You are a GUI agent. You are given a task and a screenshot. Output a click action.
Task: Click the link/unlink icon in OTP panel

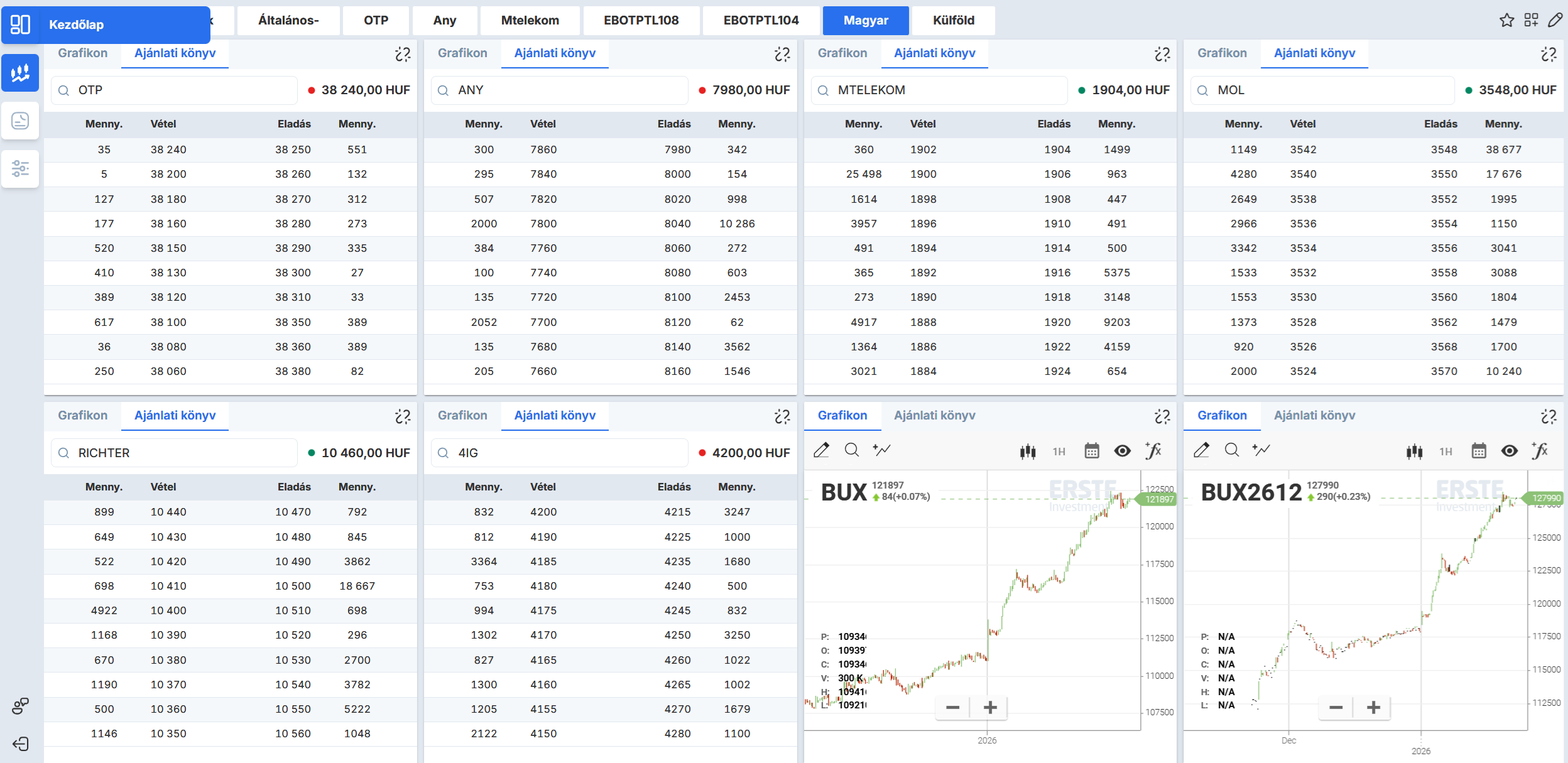(x=403, y=55)
